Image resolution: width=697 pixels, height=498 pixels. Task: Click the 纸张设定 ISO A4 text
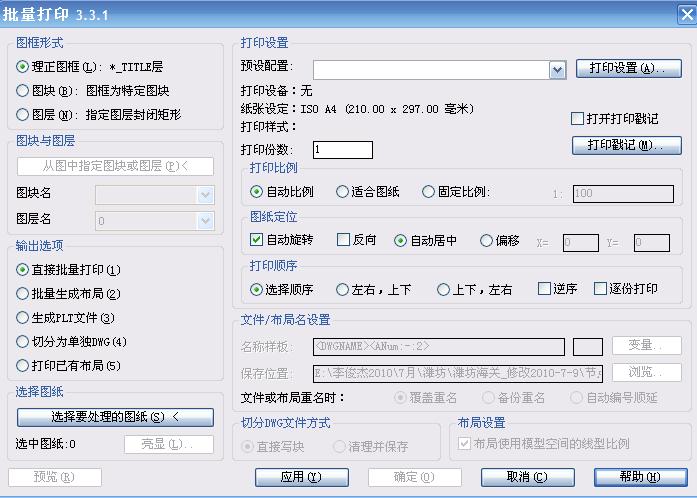click(357, 109)
